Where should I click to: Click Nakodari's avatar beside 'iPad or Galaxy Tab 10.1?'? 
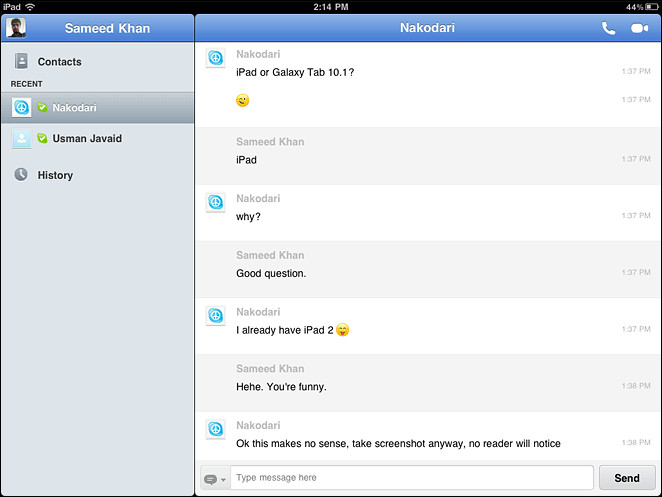coord(215,58)
